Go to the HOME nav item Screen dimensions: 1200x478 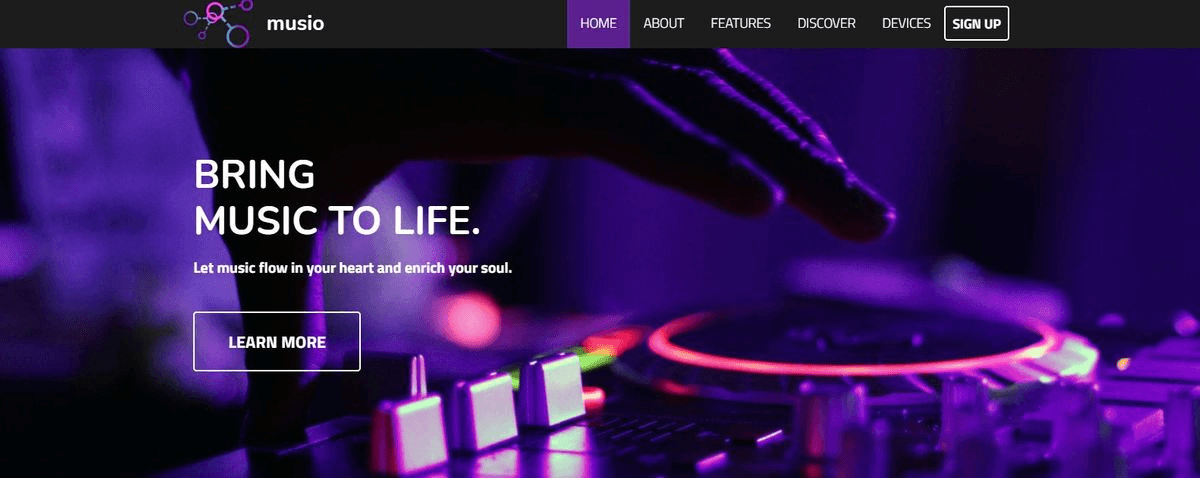click(598, 23)
